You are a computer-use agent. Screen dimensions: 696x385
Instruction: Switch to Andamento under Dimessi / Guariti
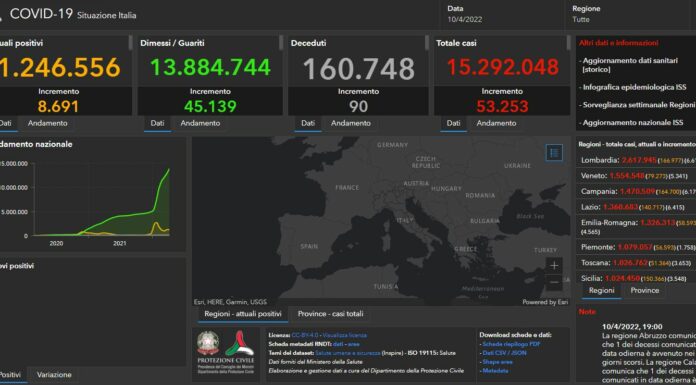click(200, 123)
